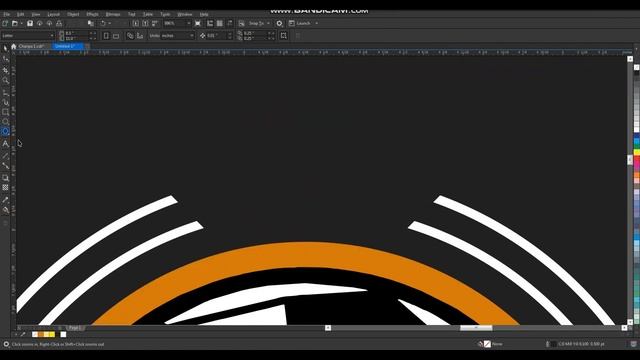The height and width of the screenshot is (360, 640).
Task: Select the Parallel Dimension tool
Action: [x=5, y=156]
